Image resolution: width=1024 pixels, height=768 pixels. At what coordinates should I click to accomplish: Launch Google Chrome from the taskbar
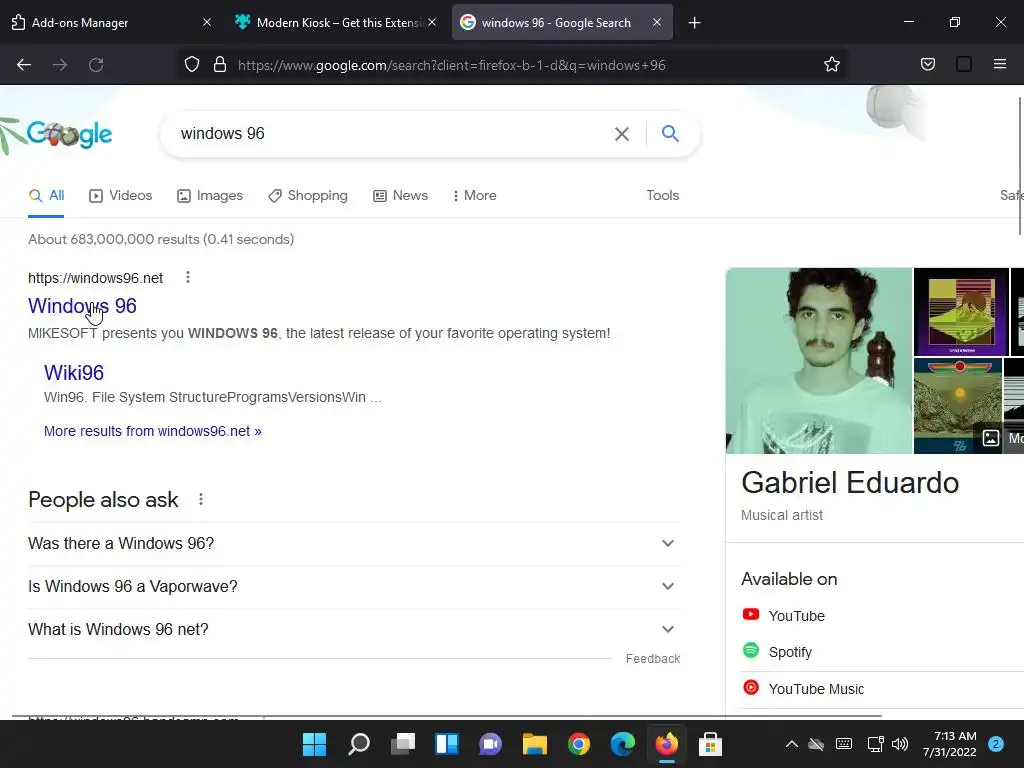point(579,744)
